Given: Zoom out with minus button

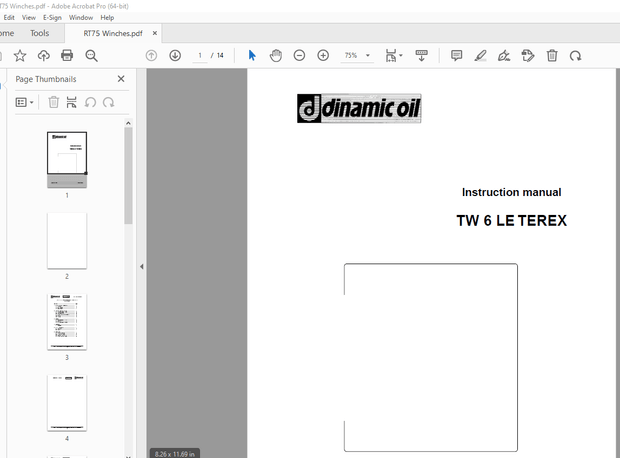Looking at the screenshot, I should pos(299,55).
